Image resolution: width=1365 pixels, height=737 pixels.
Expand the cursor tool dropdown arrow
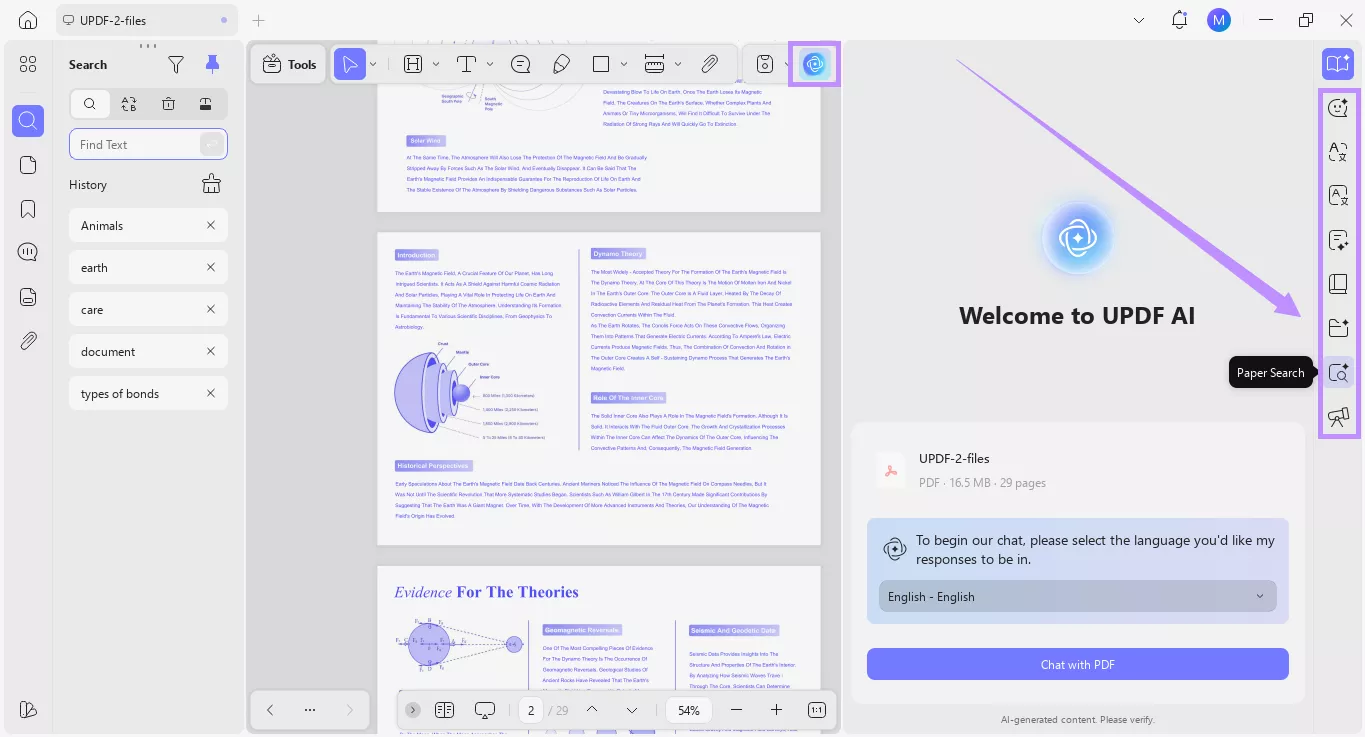click(x=373, y=64)
